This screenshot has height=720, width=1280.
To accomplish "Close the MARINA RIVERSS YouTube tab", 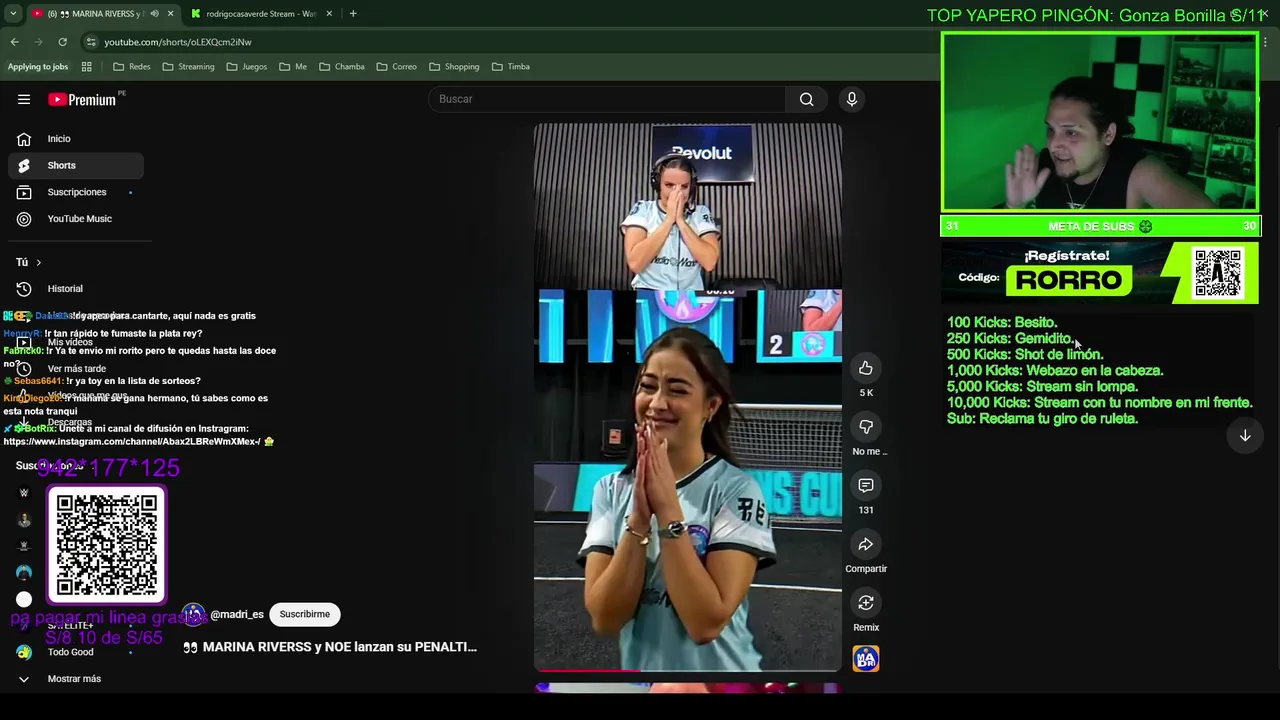I will point(170,14).
